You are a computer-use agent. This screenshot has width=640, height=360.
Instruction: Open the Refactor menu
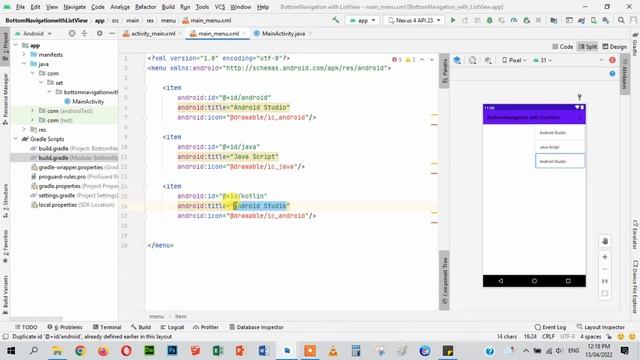click(x=145, y=7)
